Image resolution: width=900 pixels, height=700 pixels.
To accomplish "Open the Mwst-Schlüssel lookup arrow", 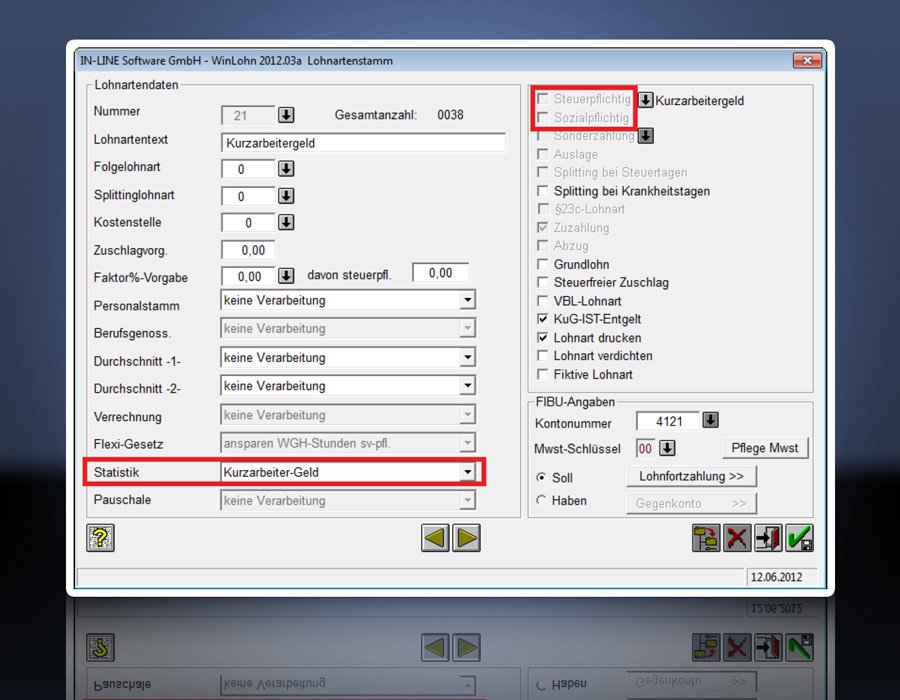I will (x=667, y=448).
